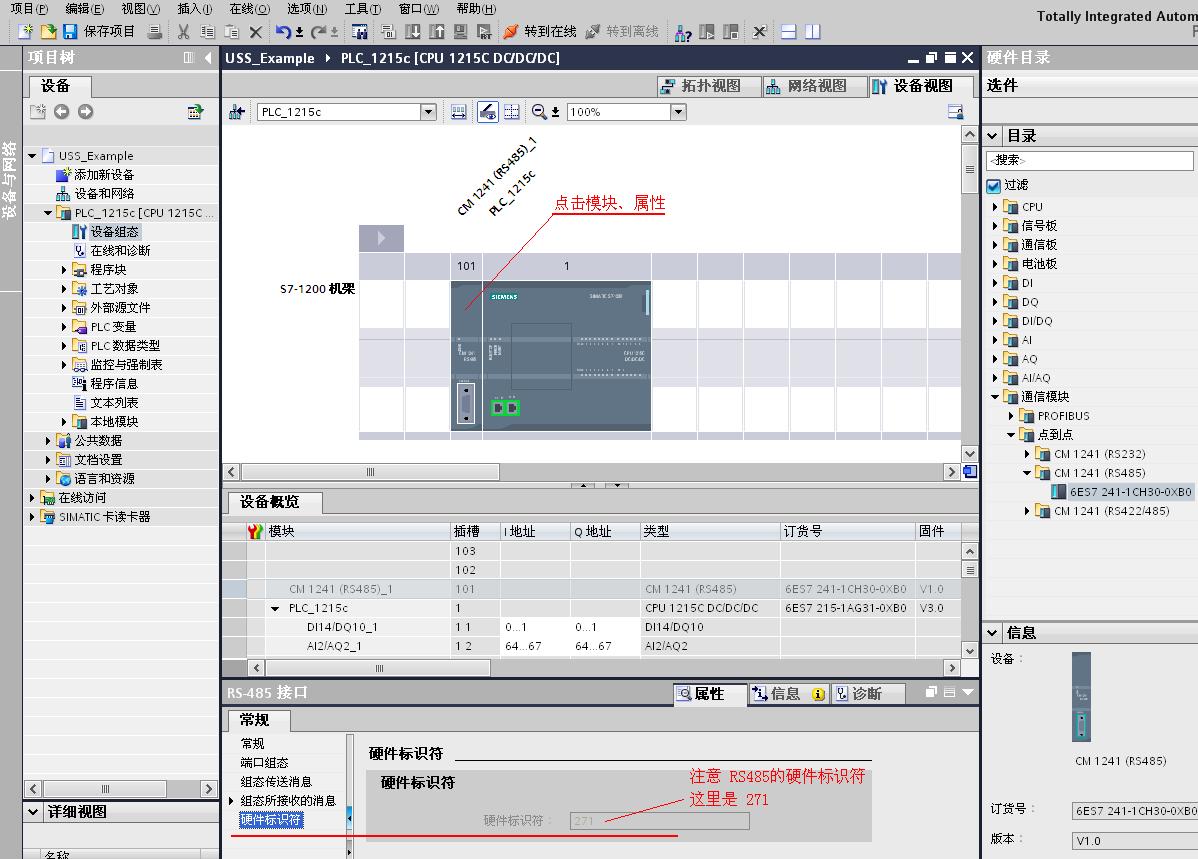
Task: Open the 100% zoom level dropdown
Action: coord(678,112)
